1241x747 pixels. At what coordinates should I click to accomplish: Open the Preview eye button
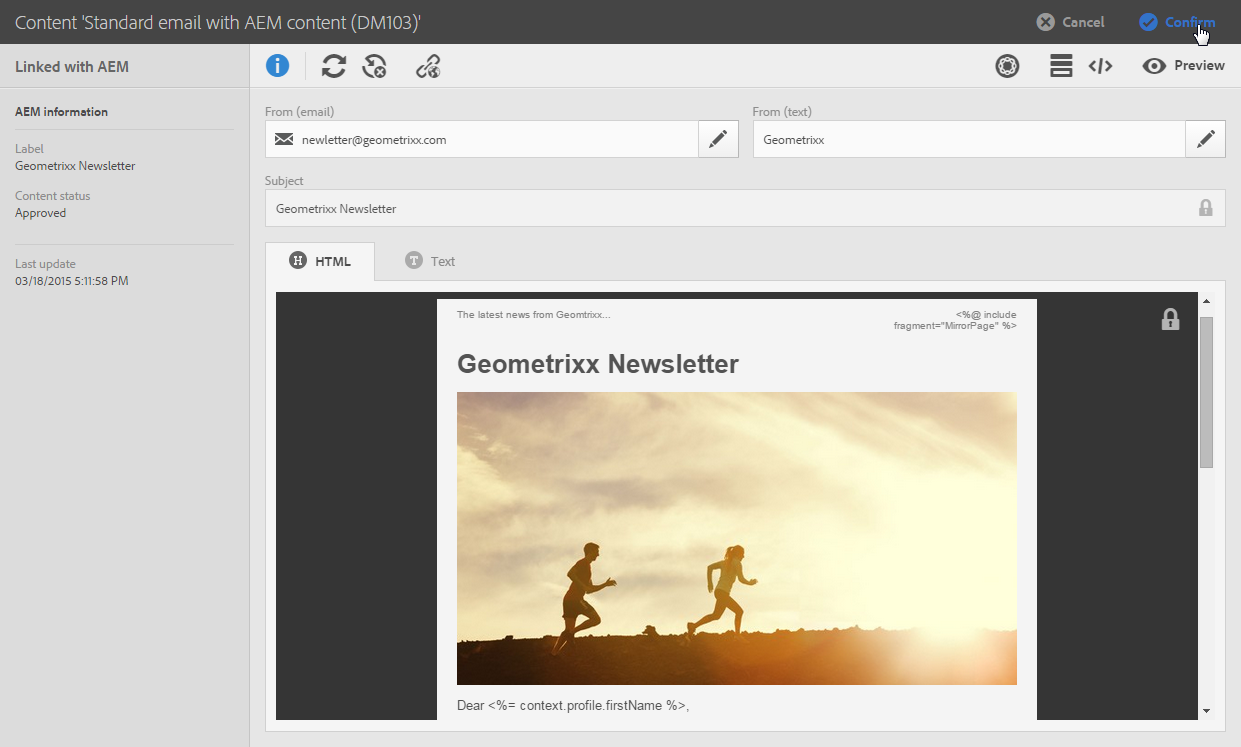pyautogui.click(x=1183, y=66)
